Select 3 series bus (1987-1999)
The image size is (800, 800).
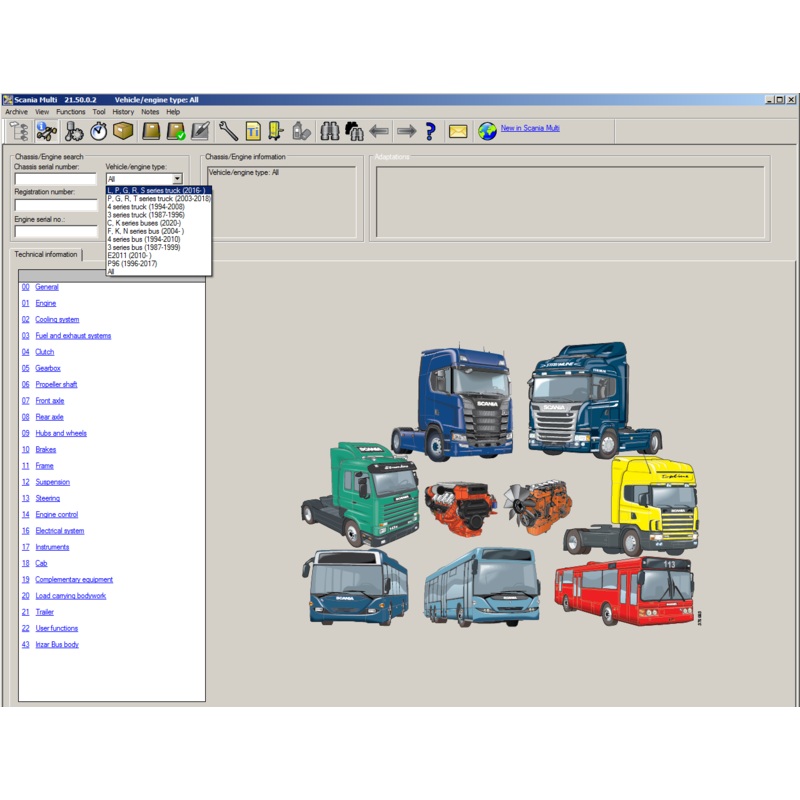coord(159,247)
